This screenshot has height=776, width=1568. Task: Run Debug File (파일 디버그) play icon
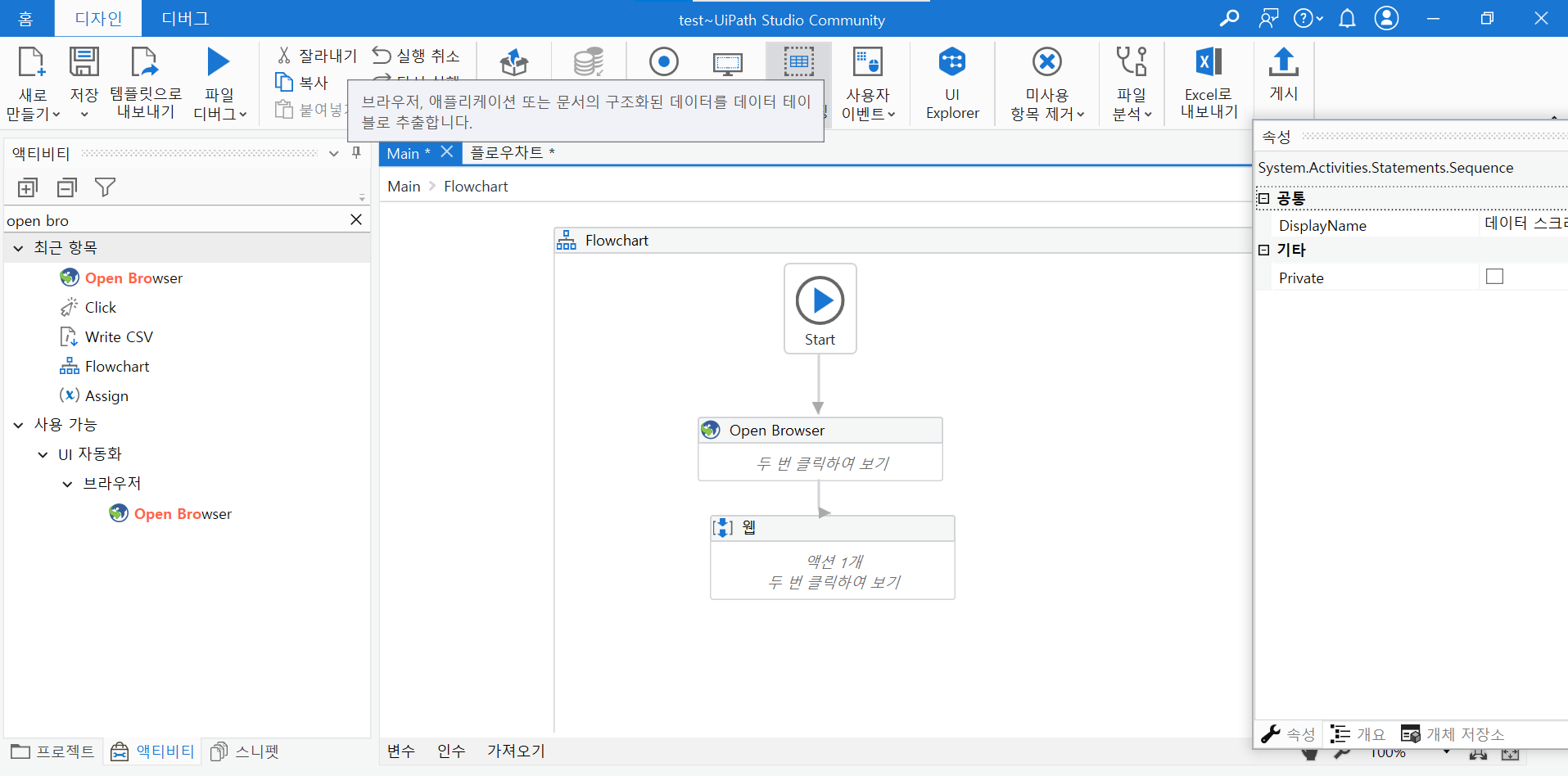(218, 62)
